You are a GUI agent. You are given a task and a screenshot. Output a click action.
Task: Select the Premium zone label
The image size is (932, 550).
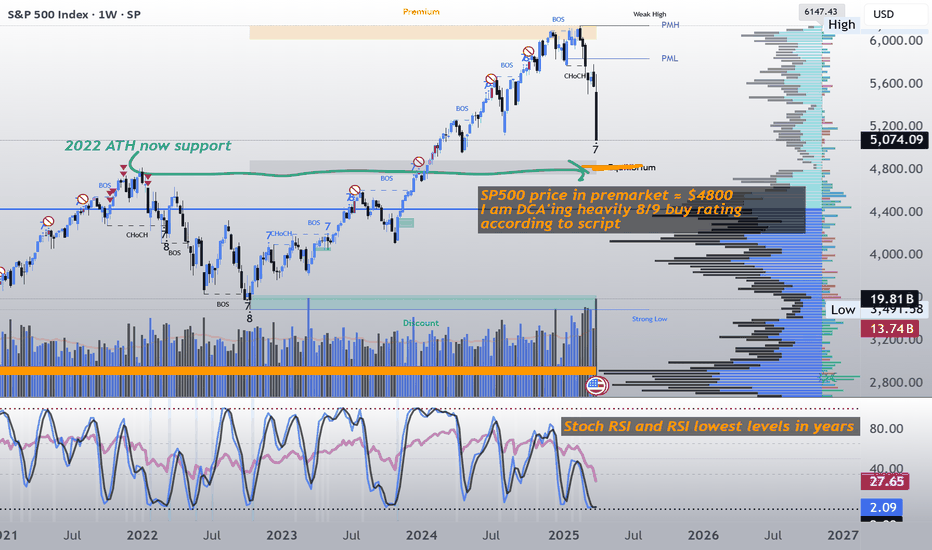421,12
